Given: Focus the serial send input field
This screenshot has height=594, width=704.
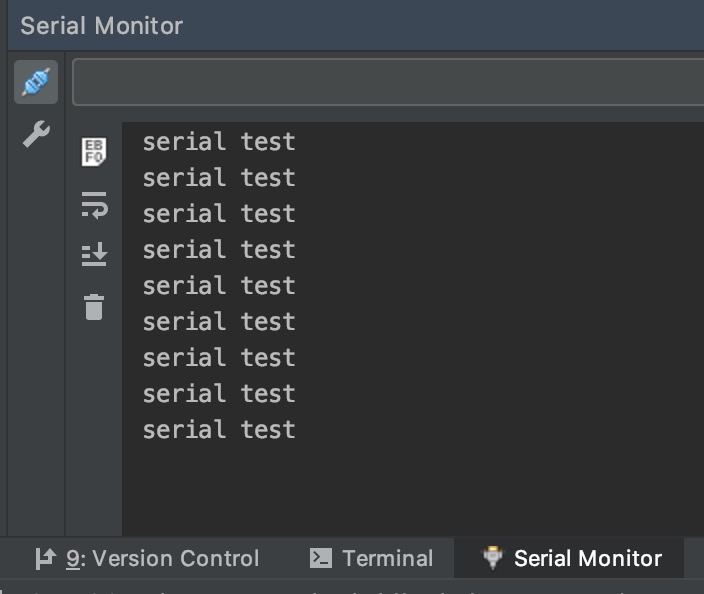Looking at the screenshot, I should pyautogui.click(x=388, y=82).
